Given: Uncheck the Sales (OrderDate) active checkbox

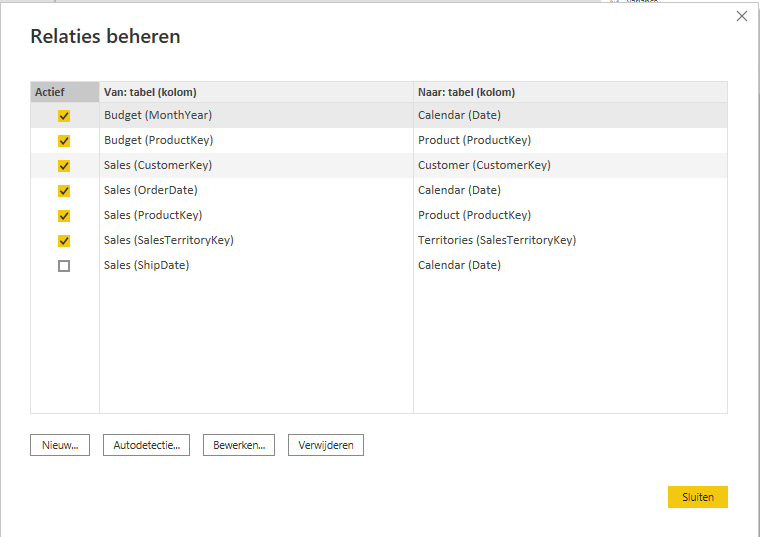Looking at the screenshot, I should (64, 191).
